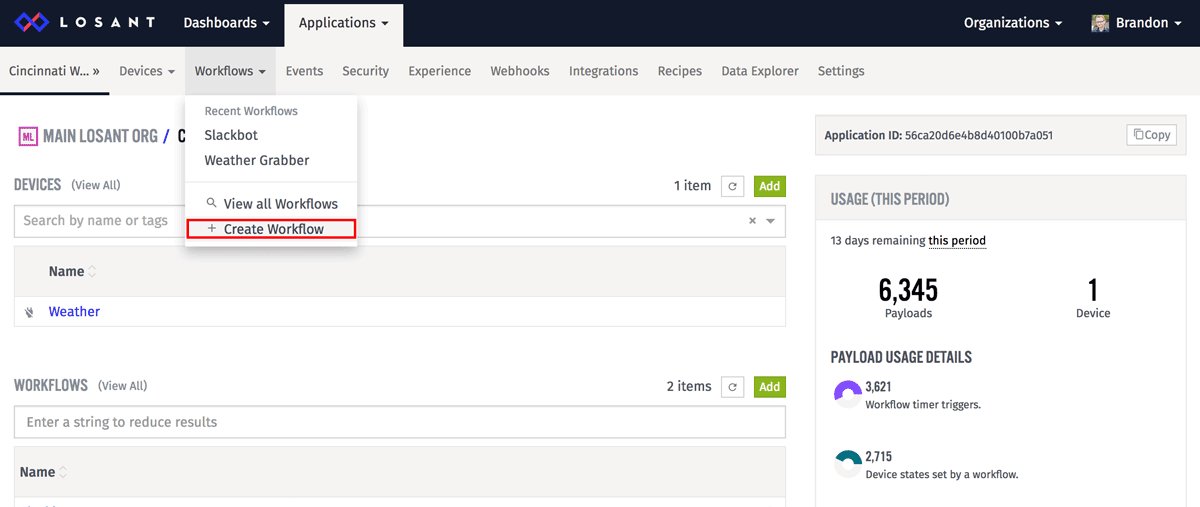This screenshot has width=1200, height=507.
Task: Choose Create Workflow menu item
Action: click(x=271, y=229)
